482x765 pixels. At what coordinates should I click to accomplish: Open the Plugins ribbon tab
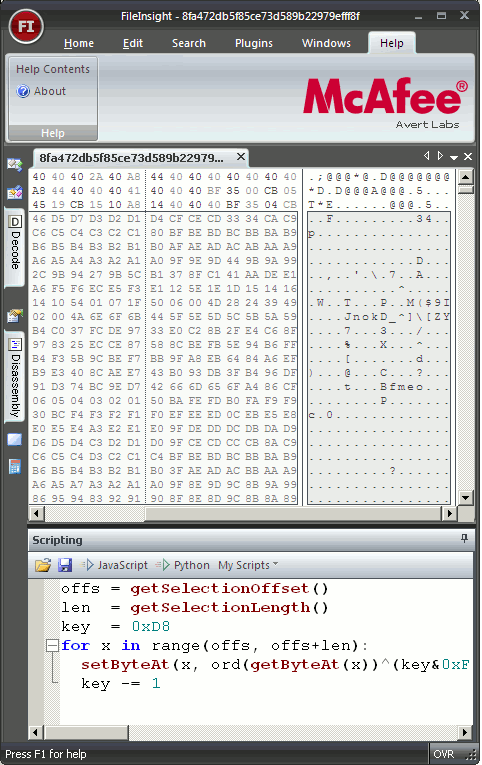pos(254,43)
